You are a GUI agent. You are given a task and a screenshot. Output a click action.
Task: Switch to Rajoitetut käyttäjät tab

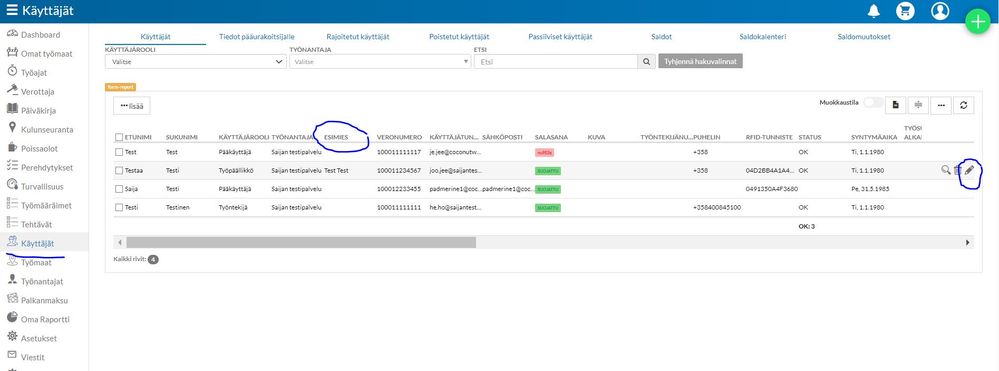click(x=358, y=37)
